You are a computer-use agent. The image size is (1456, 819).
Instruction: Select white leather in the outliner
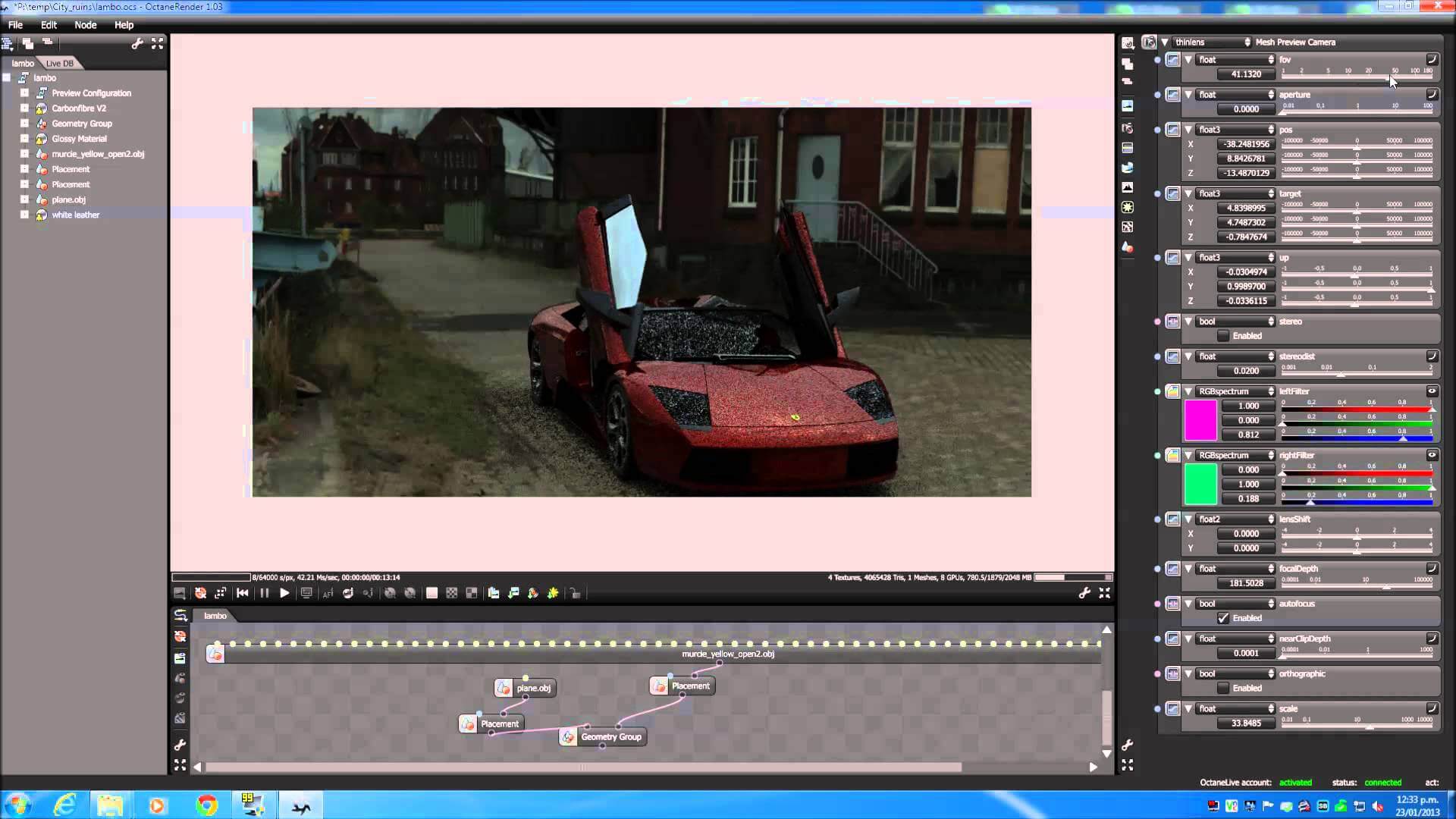click(75, 215)
